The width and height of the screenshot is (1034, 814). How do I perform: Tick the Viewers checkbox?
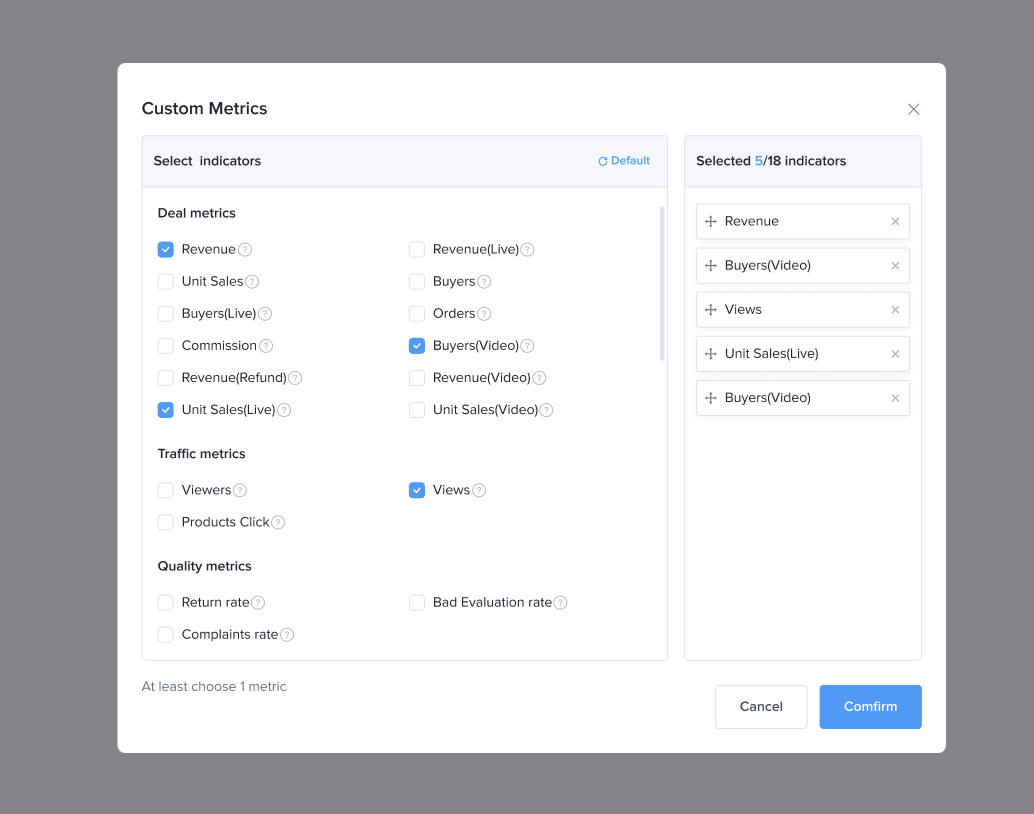pos(166,490)
